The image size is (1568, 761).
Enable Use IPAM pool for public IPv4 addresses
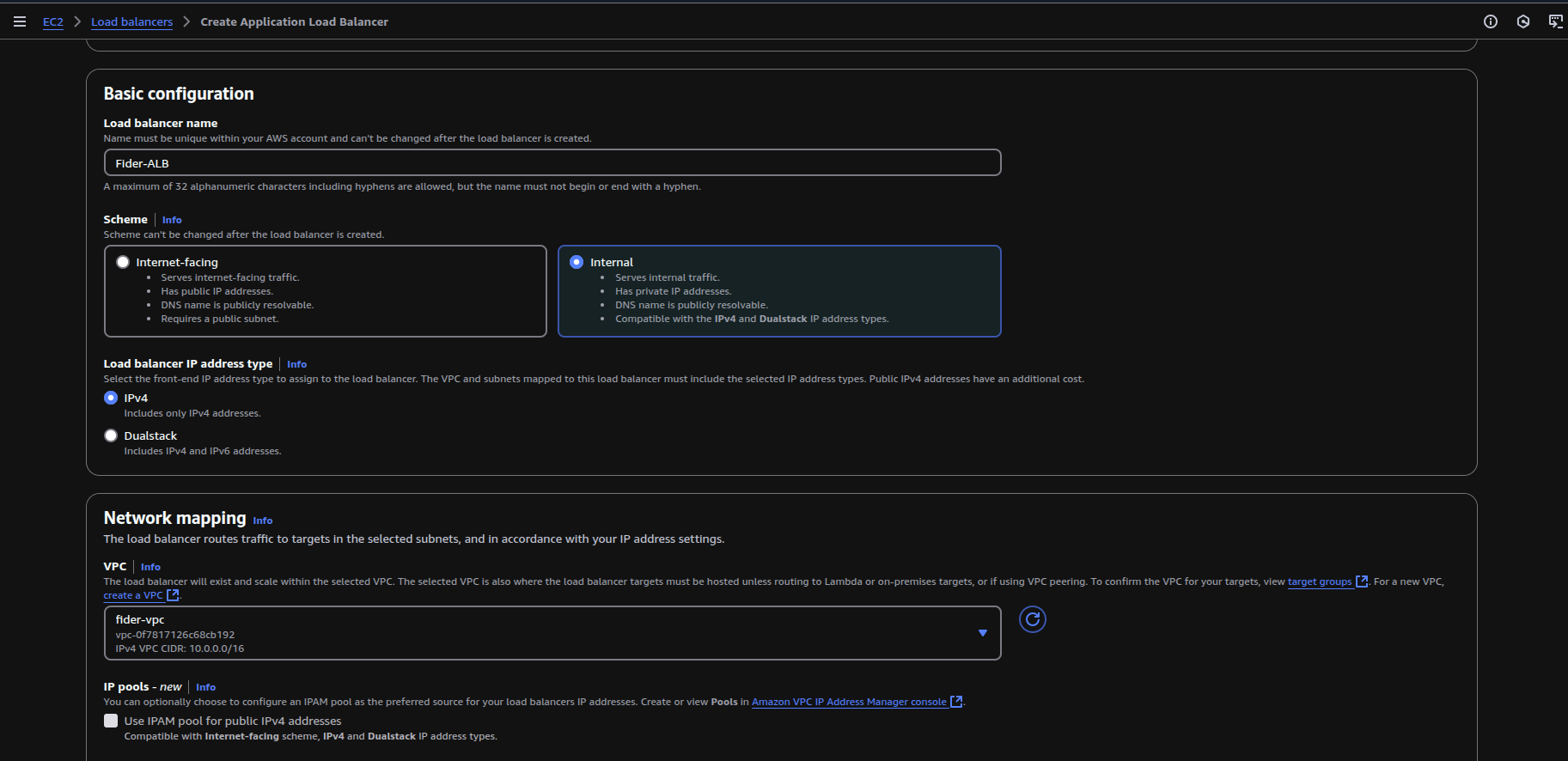[111, 721]
